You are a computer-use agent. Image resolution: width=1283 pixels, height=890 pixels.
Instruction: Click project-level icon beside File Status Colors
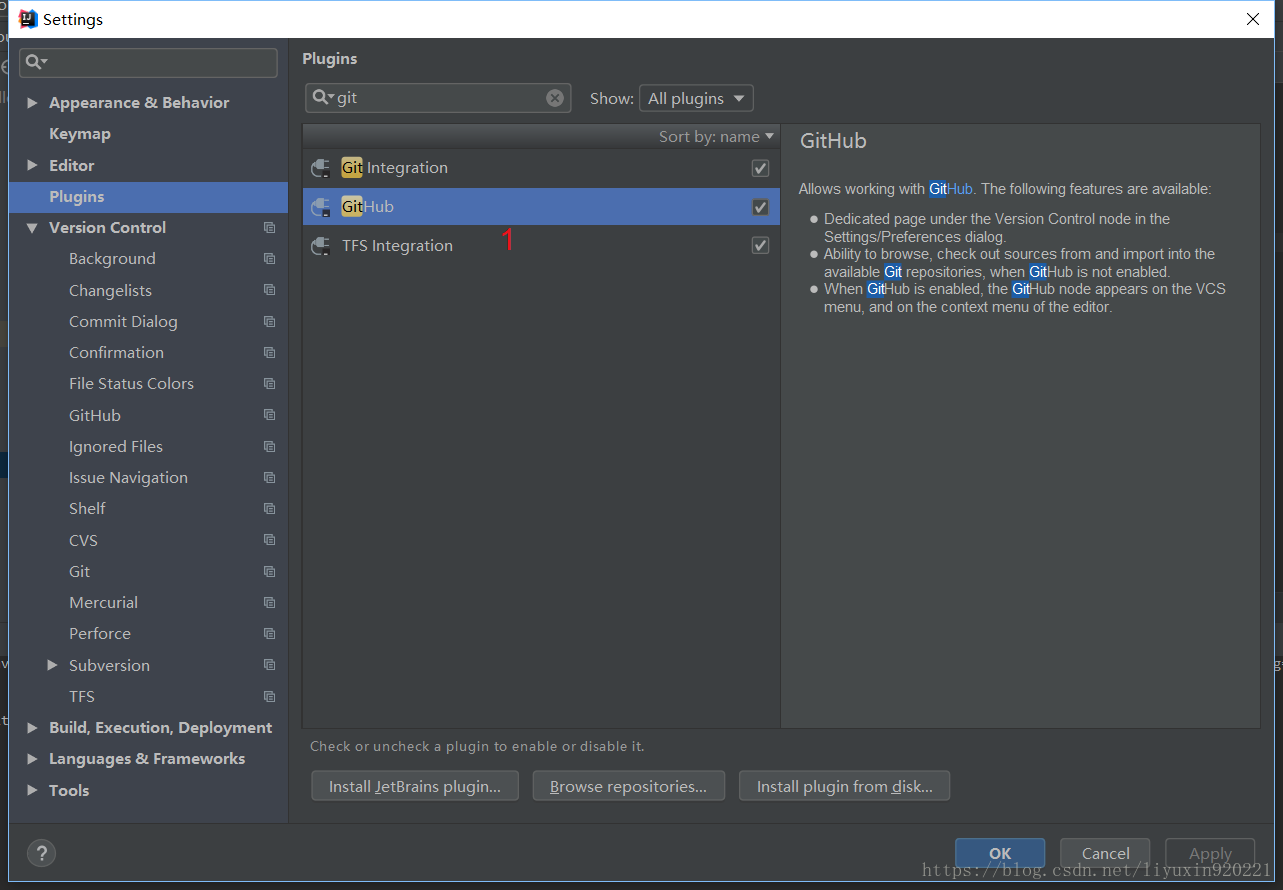click(x=269, y=384)
